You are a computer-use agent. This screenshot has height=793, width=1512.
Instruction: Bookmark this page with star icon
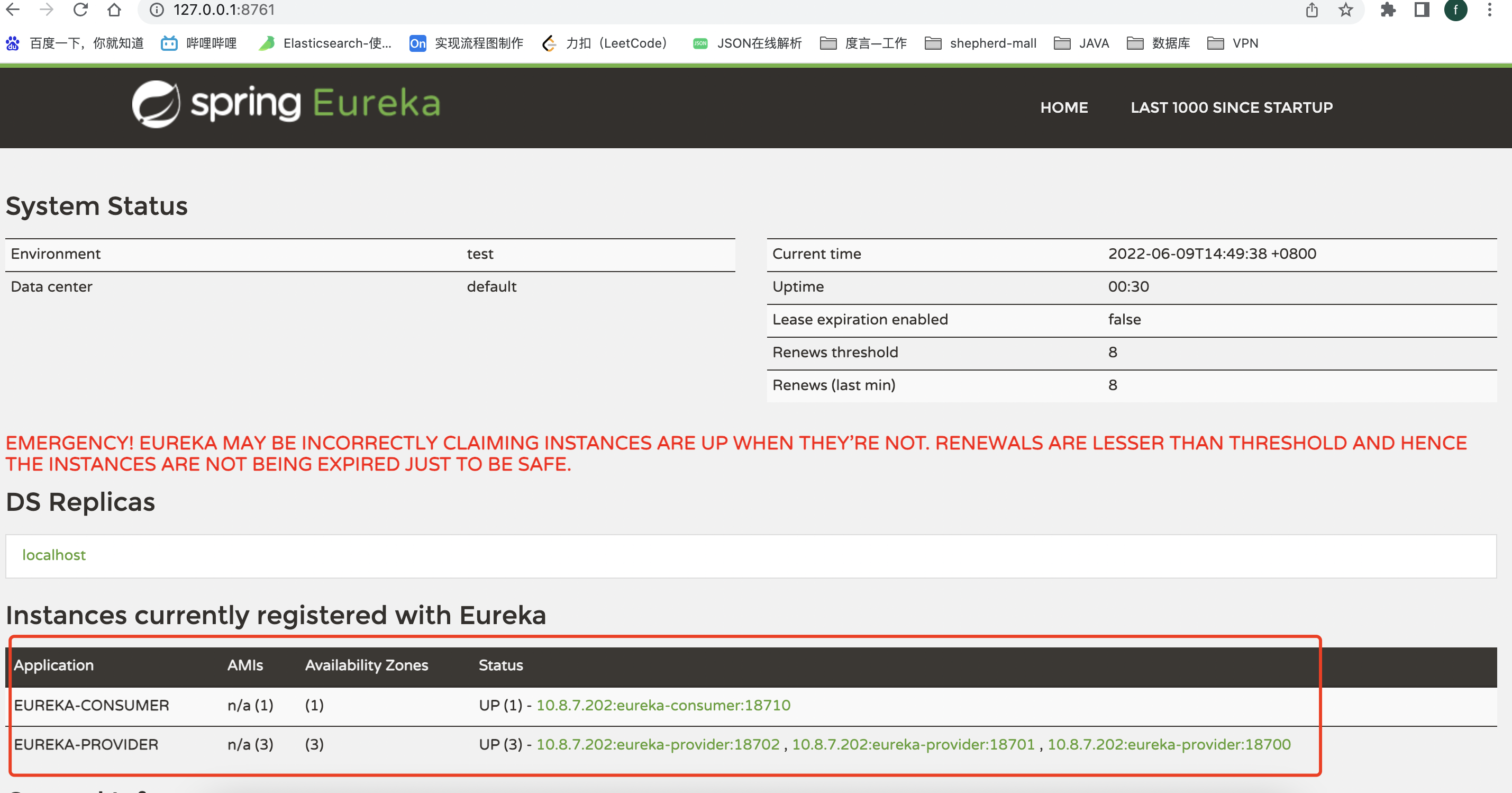coord(1345,10)
